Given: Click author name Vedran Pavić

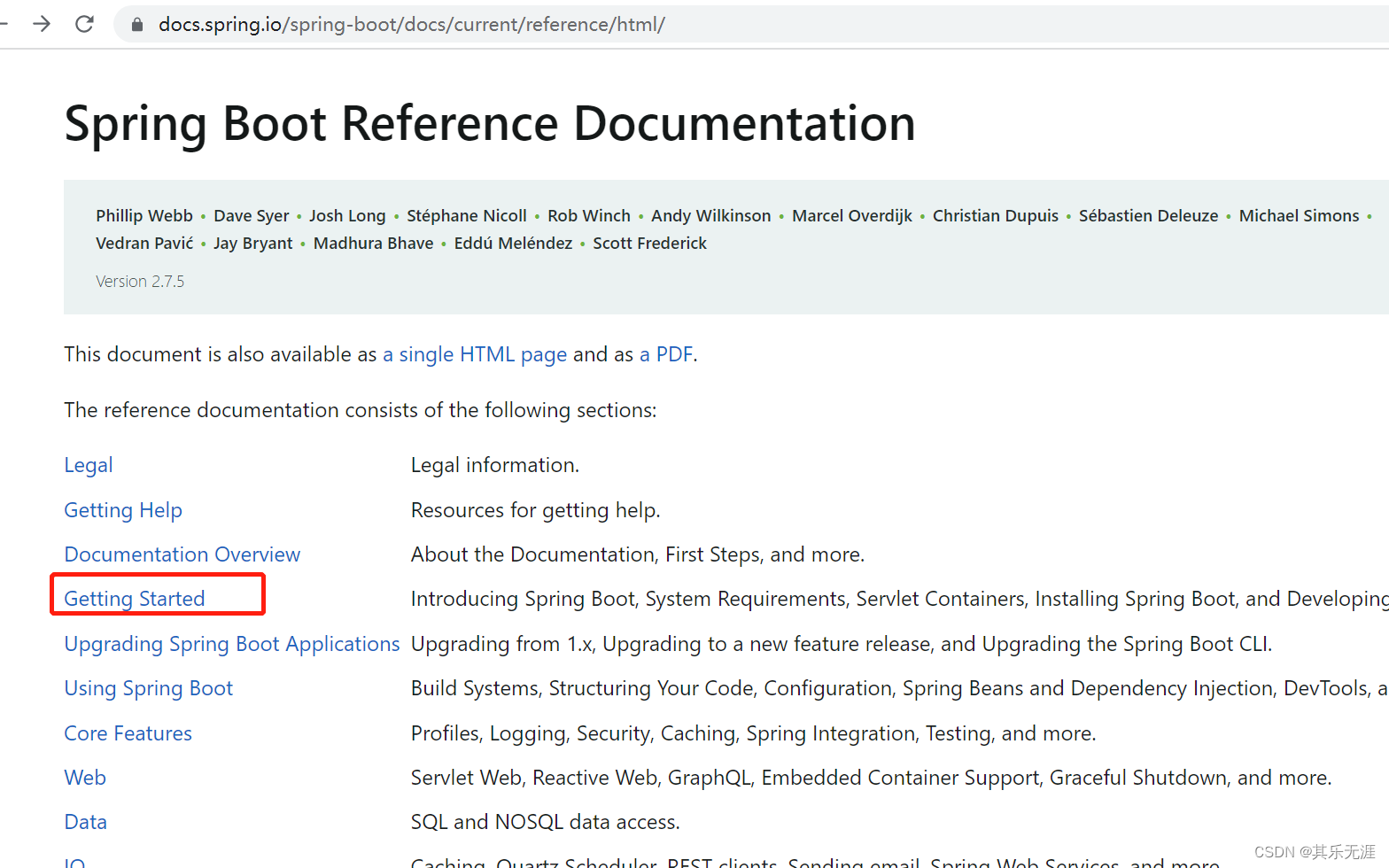Looking at the screenshot, I should point(144,244).
